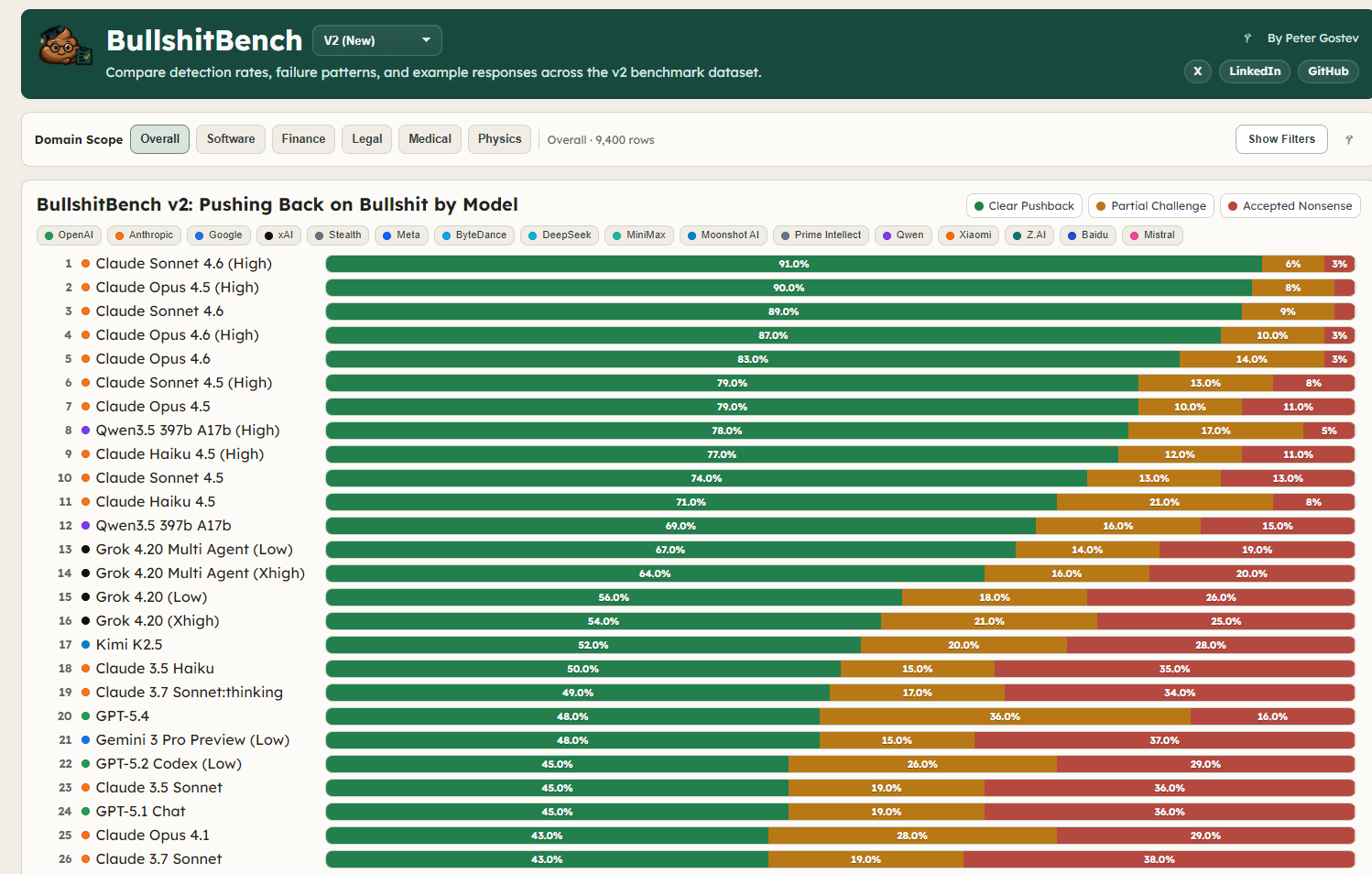Select the Physics domain tab
The height and width of the screenshot is (874, 1372).
tap(499, 139)
